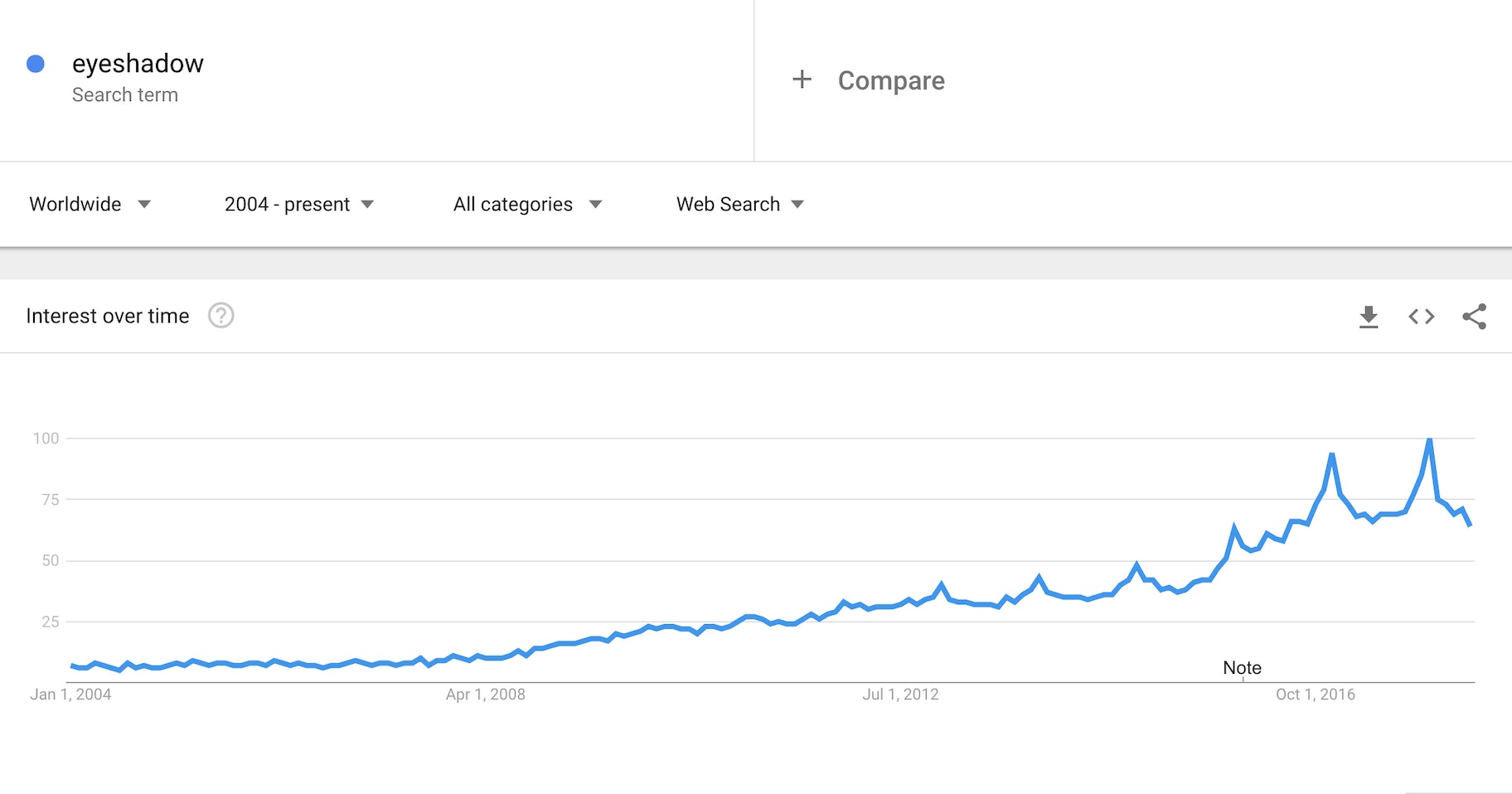This screenshot has width=1512, height=794.
Task: Download the interest over time data
Action: pyautogui.click(x=1369, y=316)
